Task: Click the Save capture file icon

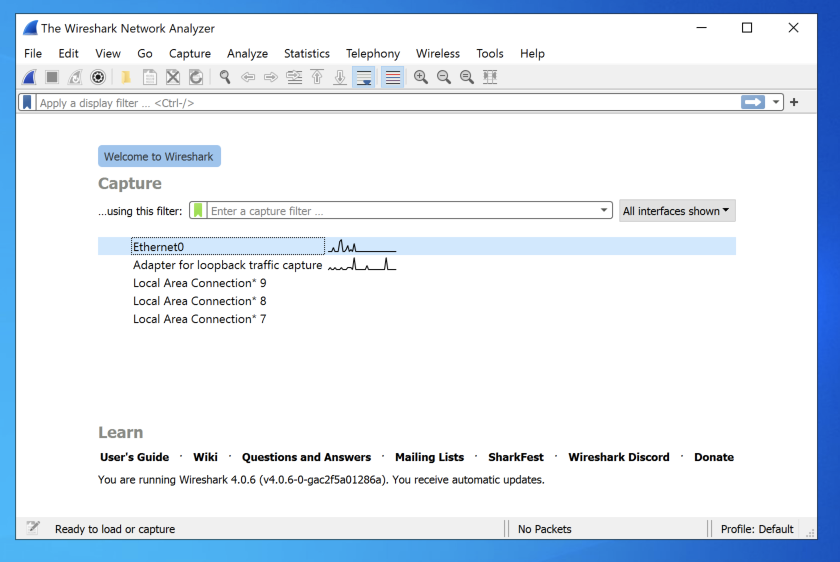Action: pos(149,77)
